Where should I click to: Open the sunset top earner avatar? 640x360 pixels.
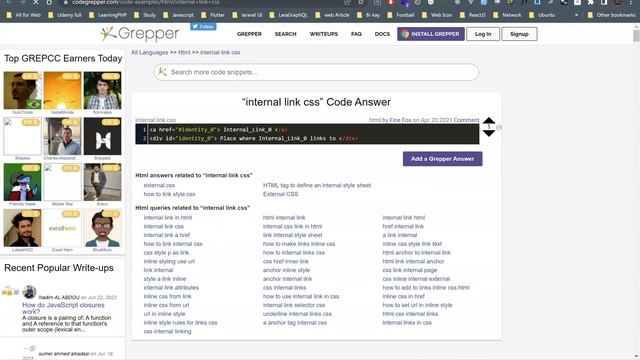coord(62,90)
